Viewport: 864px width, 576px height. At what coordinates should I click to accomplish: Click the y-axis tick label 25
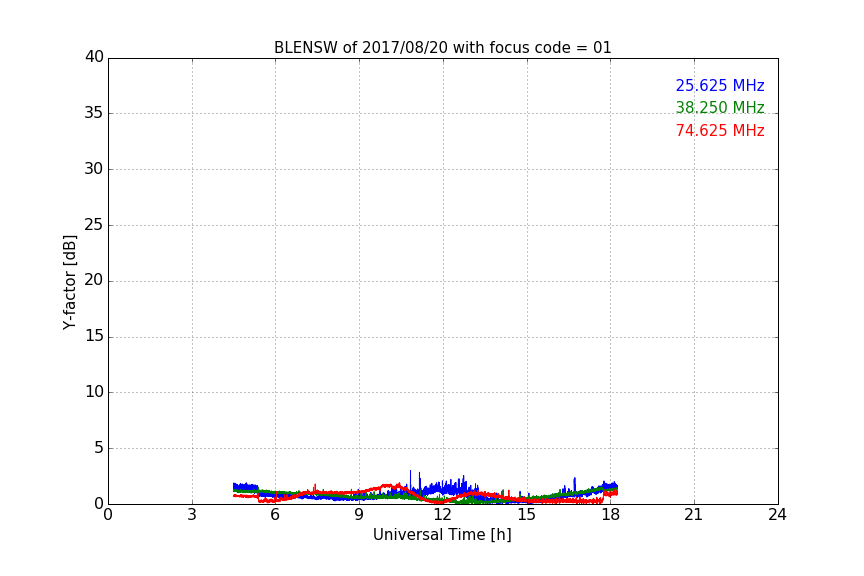(94, 225)
